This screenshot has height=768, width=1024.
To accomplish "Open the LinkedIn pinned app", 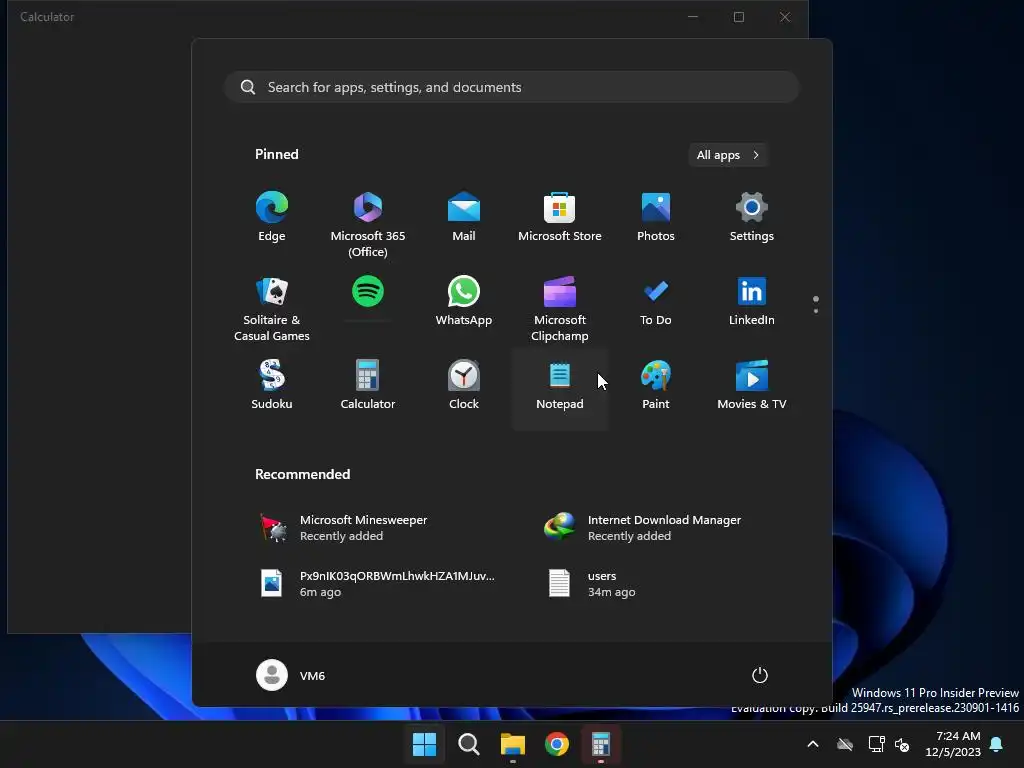I will tap(752, 302).
